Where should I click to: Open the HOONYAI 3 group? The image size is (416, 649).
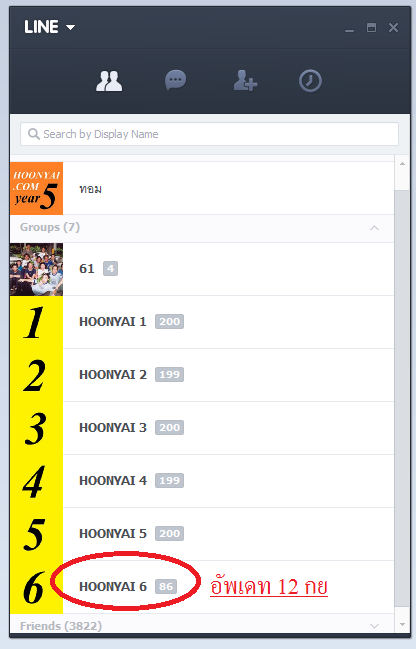202,428
